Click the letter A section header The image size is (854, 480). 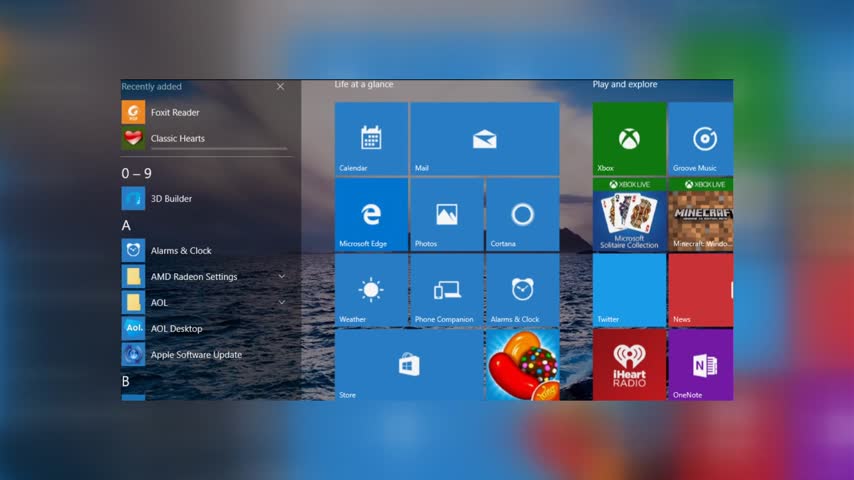pos(127,225)
